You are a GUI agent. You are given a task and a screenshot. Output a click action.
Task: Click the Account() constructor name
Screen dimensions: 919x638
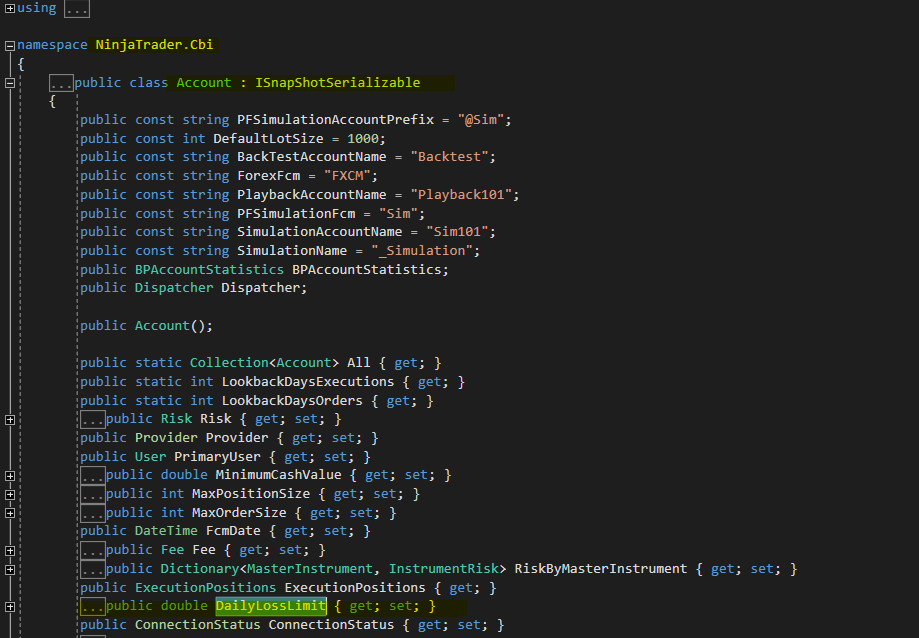click(162, 325)
